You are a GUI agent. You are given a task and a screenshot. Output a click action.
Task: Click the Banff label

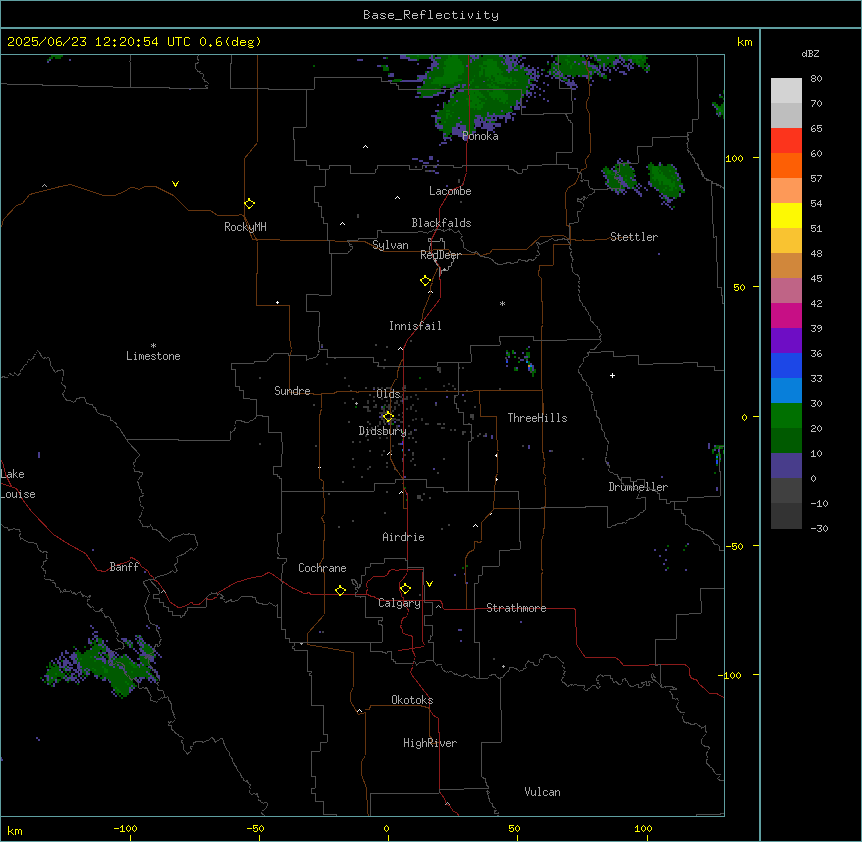point(124,567)
